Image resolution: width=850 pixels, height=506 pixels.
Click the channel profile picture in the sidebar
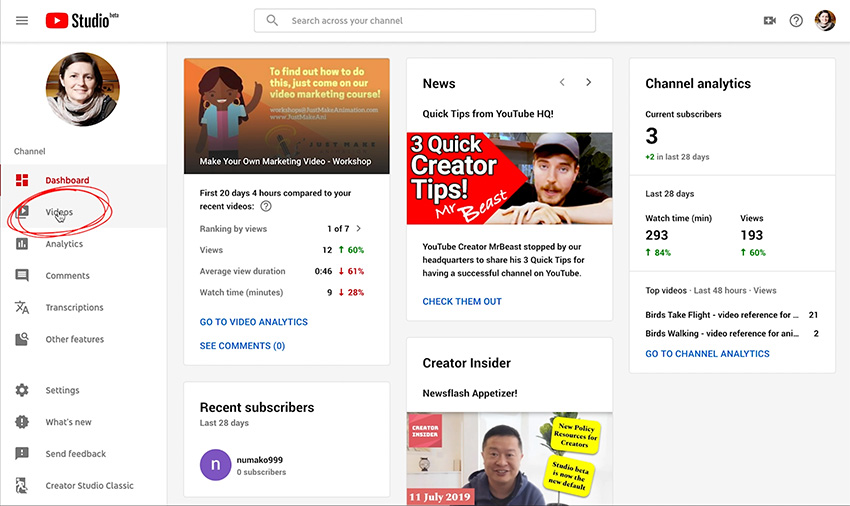[83, 89]
